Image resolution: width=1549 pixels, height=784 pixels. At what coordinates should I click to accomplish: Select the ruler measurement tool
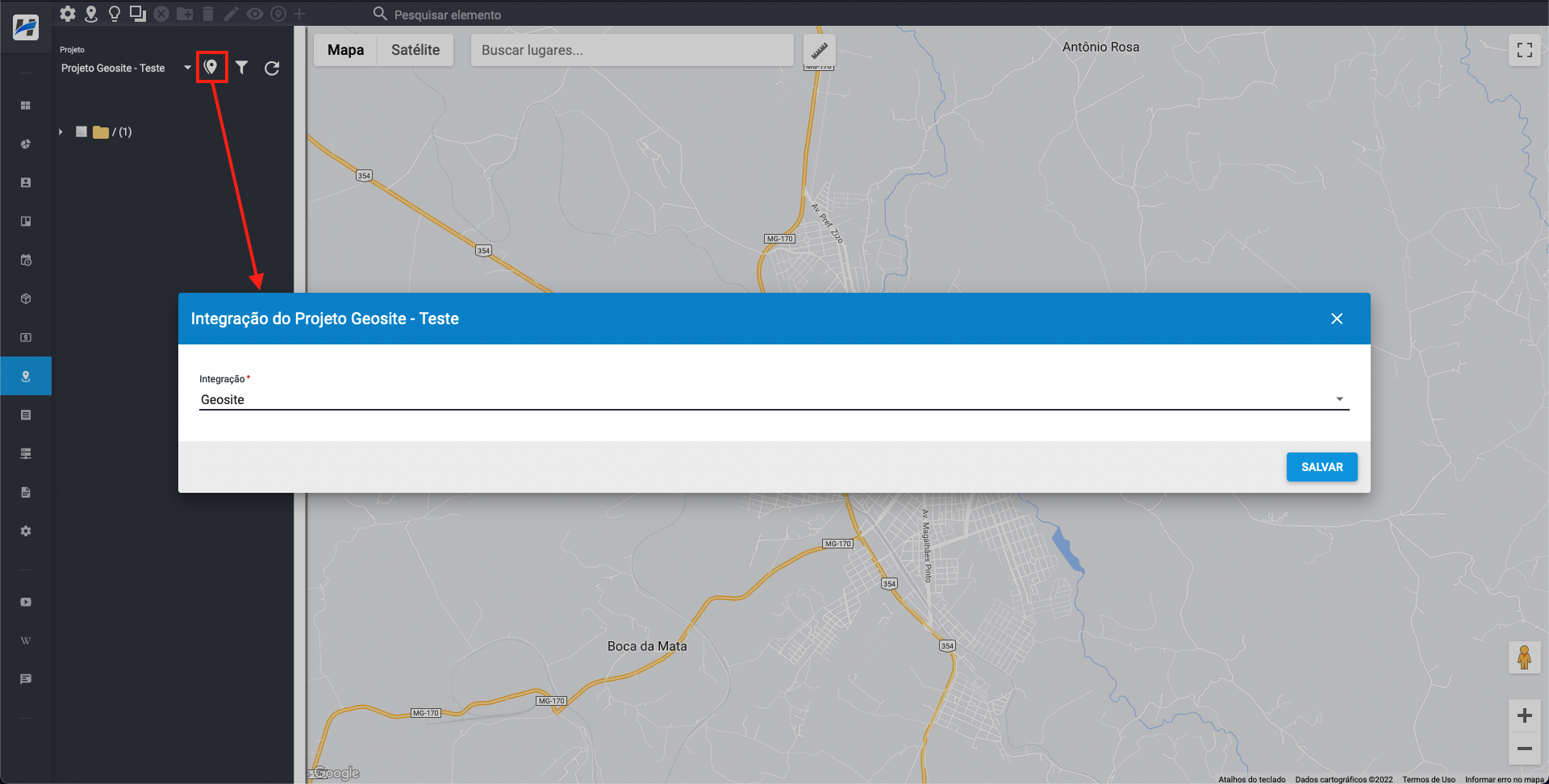click(819, 50)
